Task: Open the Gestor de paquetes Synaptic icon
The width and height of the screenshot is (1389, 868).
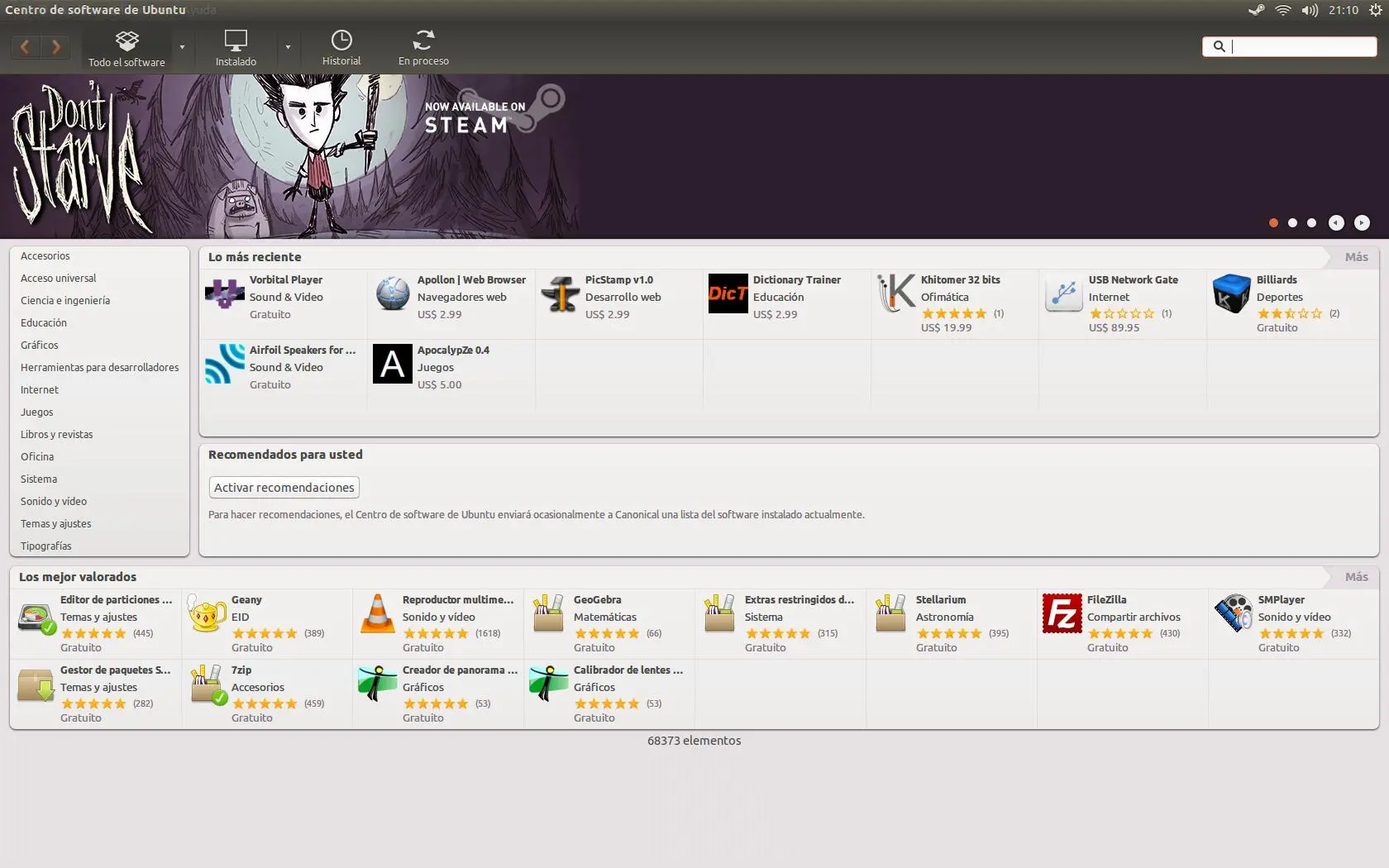Action: click(x=36, y=684)
